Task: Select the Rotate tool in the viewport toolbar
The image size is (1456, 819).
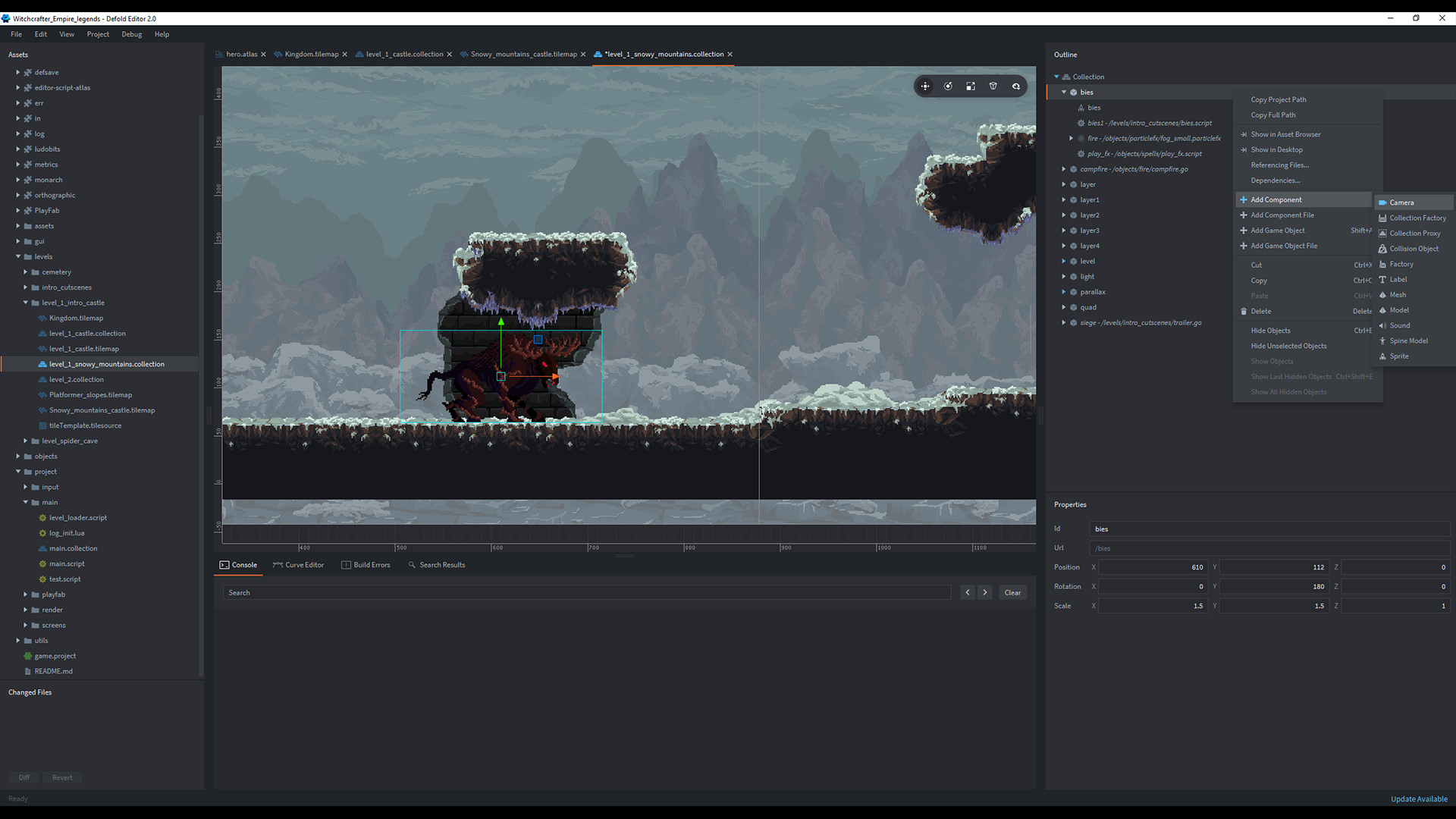Action: [x=948, y=86]
